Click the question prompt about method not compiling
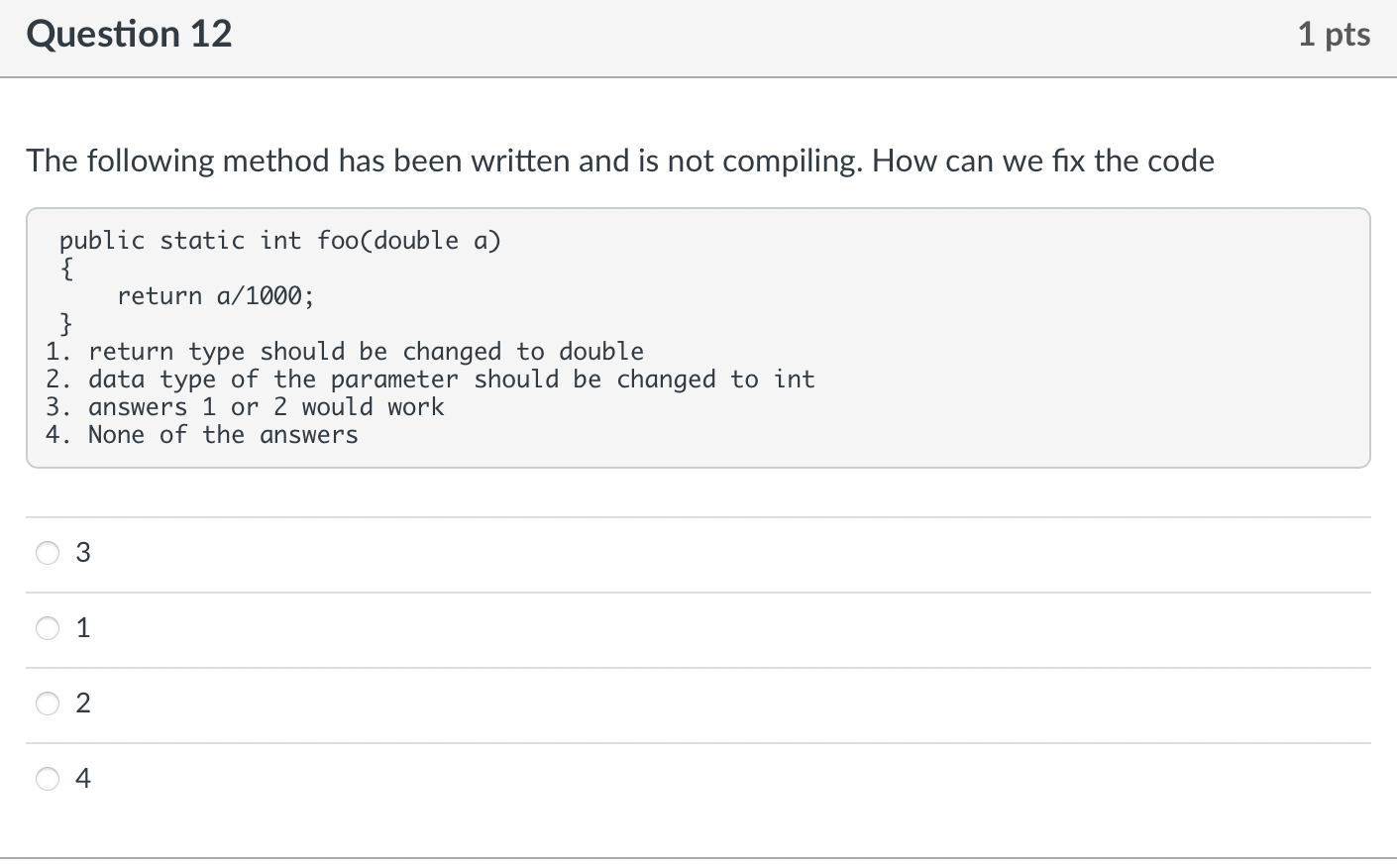1397x868 pixels. click(x=620, y=161)
